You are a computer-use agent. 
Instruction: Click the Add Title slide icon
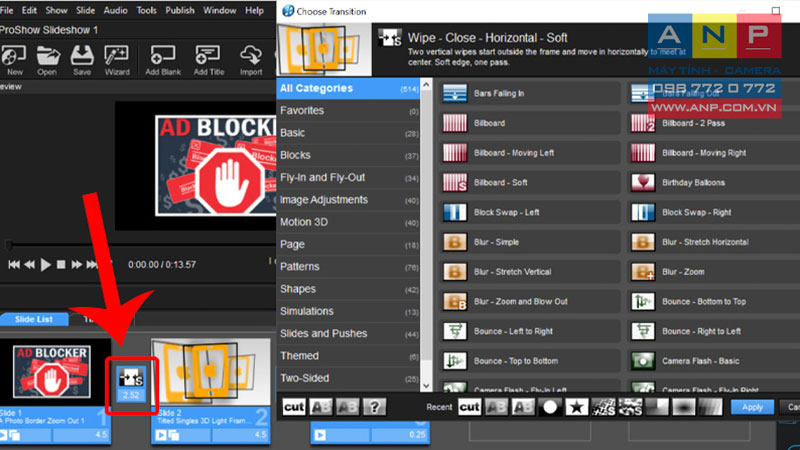pyautogui.click(x=209, y=60)
